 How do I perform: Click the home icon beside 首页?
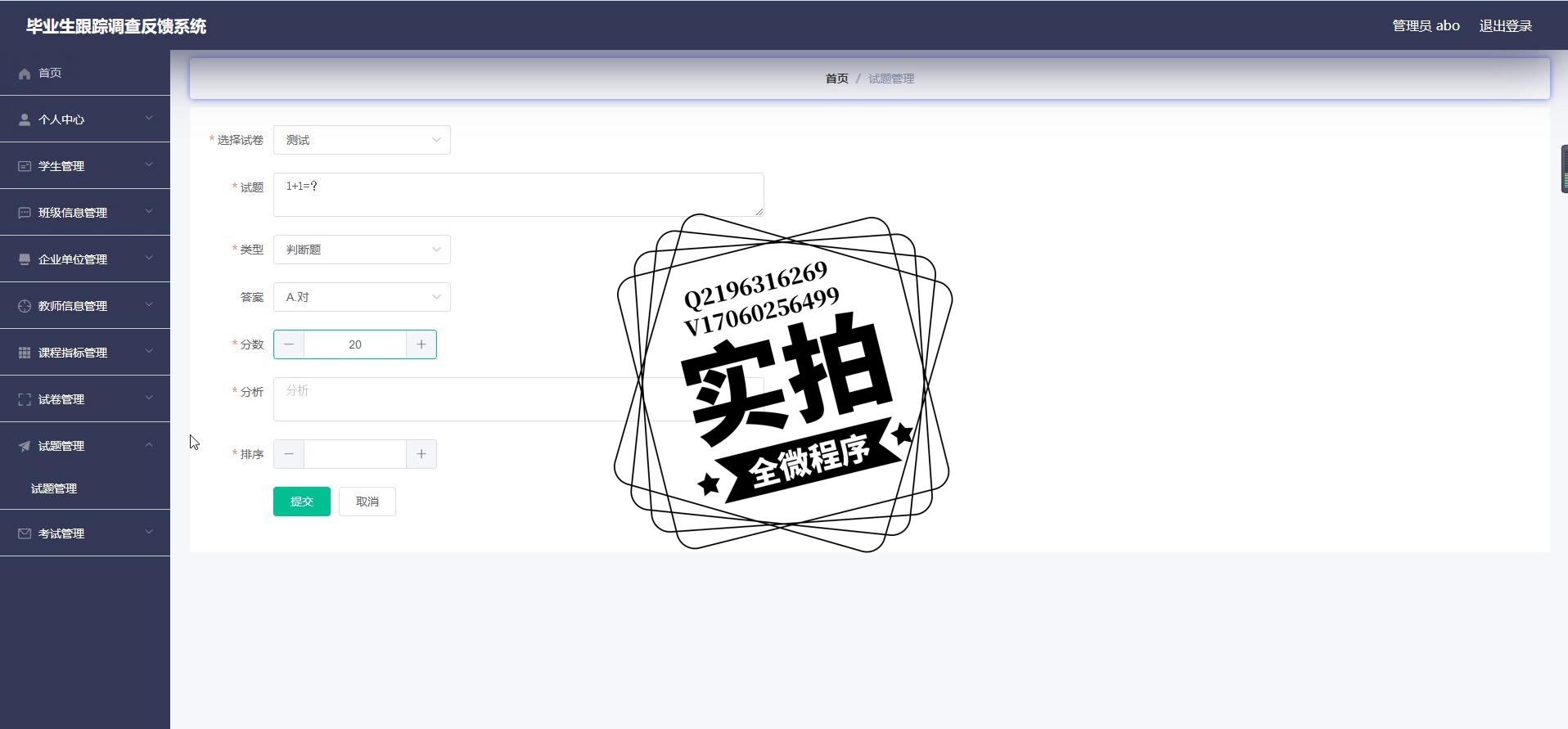click(25, 74)
